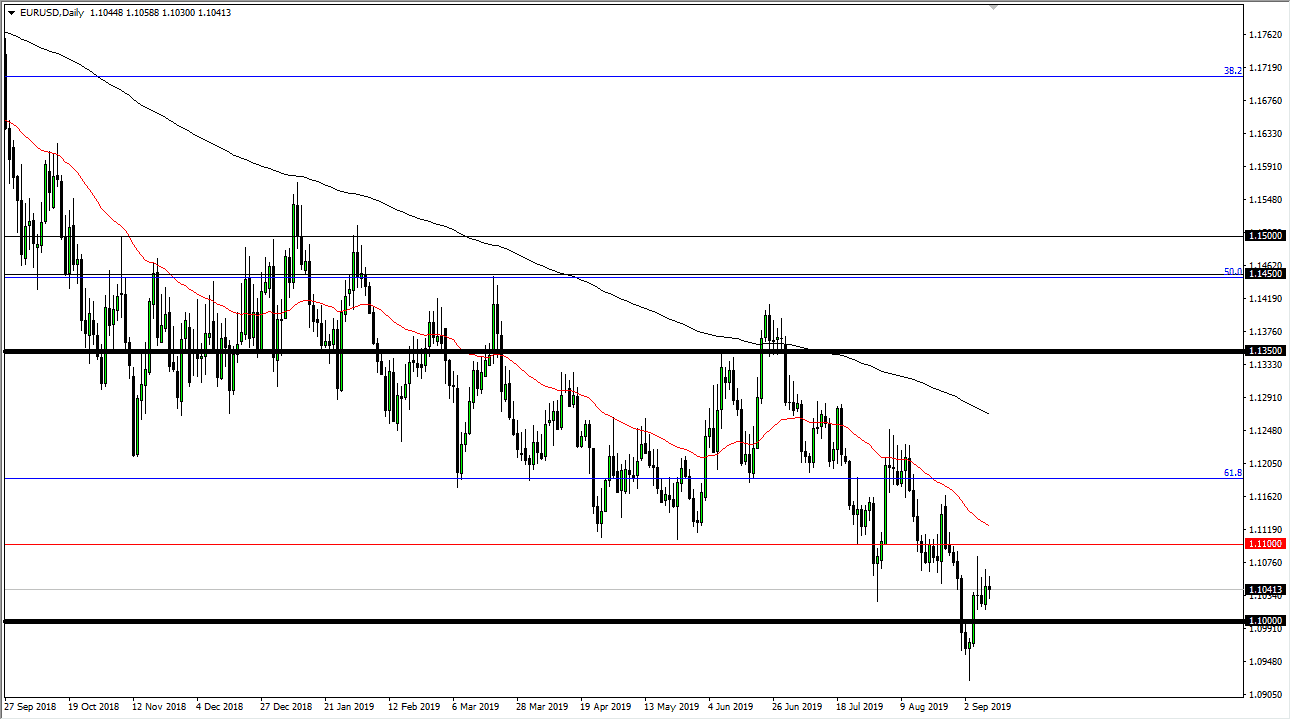Click the 19 Oct 2018 date label
Image resolution: width=1291 pixels, height=720 pixels.
pos(94,706)
